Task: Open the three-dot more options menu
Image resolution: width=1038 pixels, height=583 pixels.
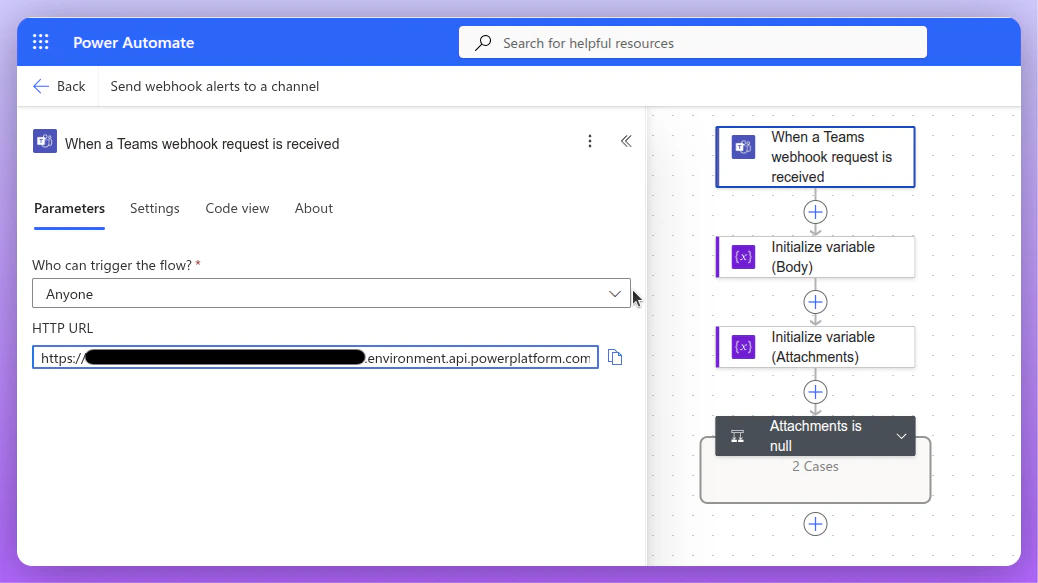Action: (x=590, y=141)
